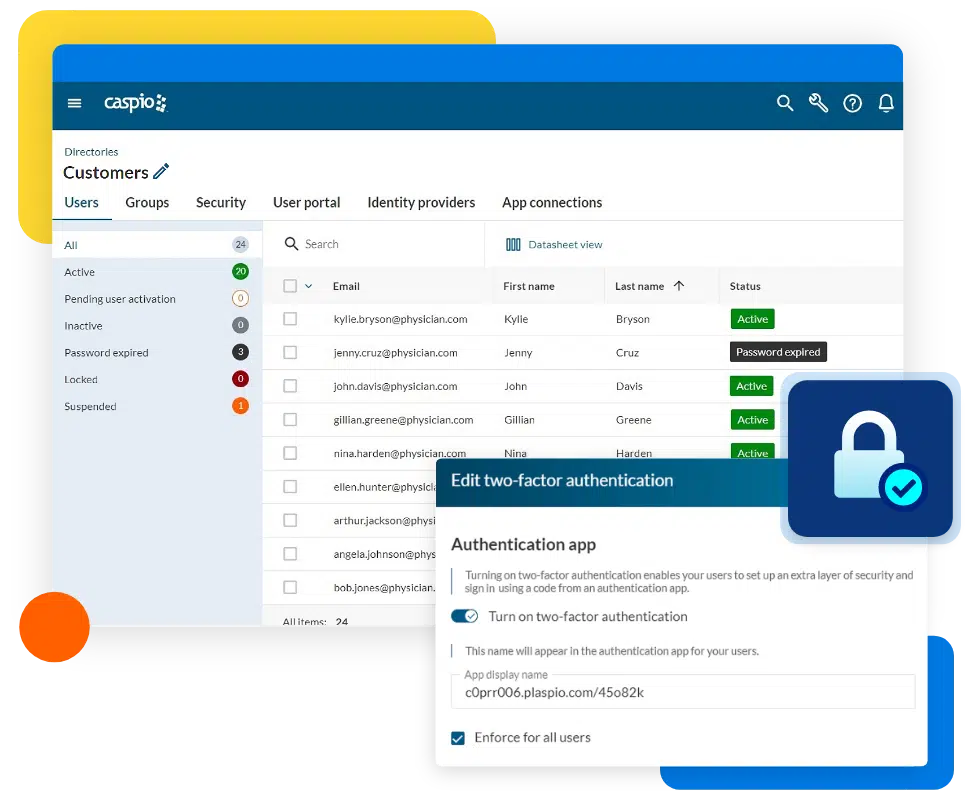
Task: Click the pencil icon to rename Customers
Action: click(x=162, y=172)
